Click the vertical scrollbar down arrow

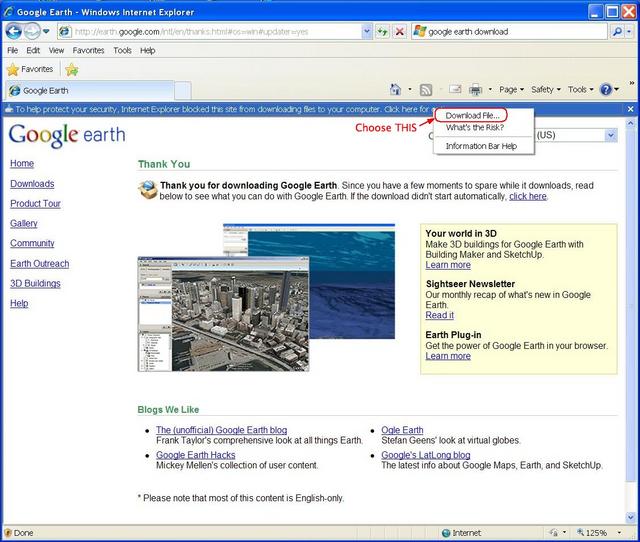click(x=630, y=518)
